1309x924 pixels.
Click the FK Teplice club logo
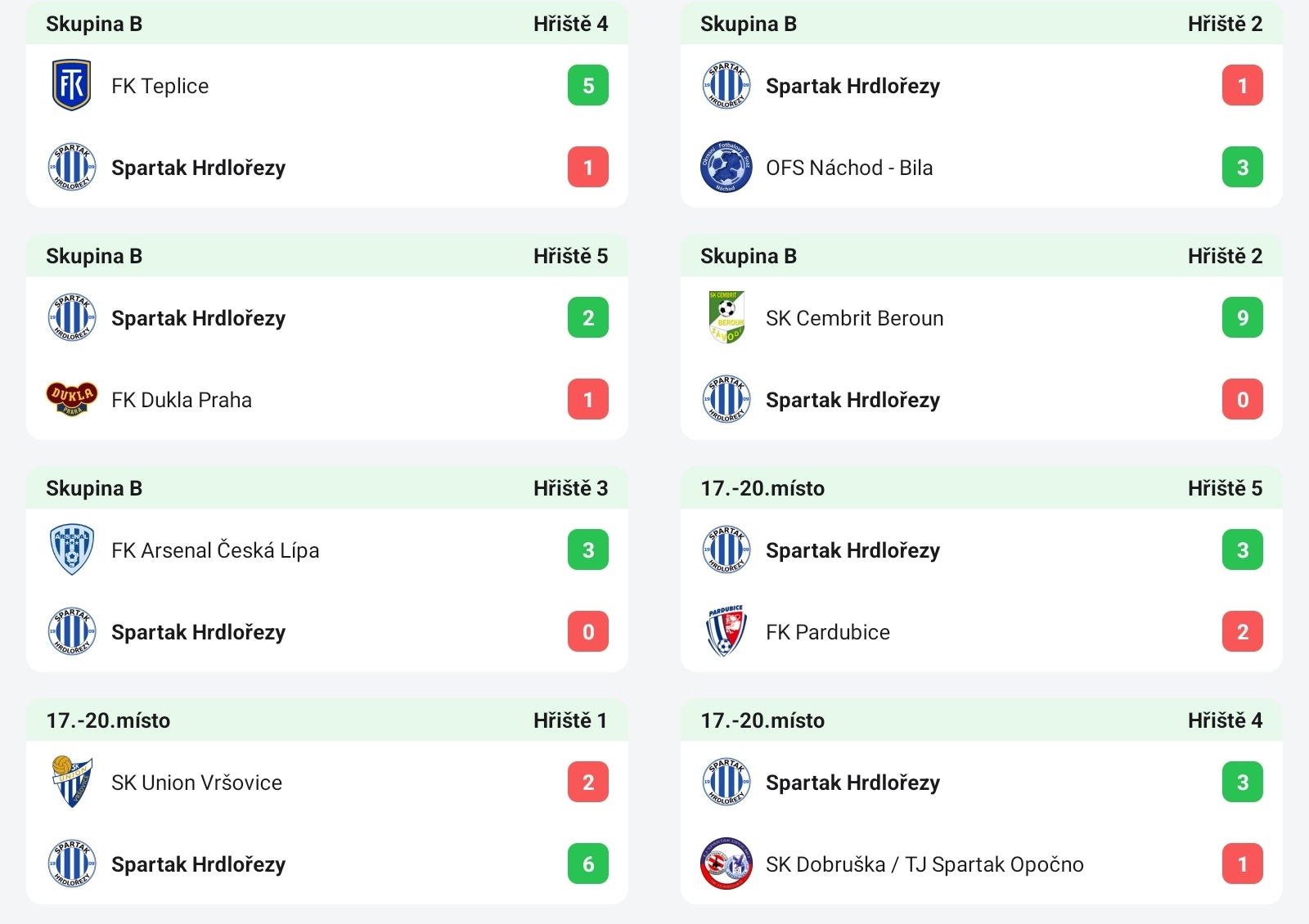coord(72,85)
